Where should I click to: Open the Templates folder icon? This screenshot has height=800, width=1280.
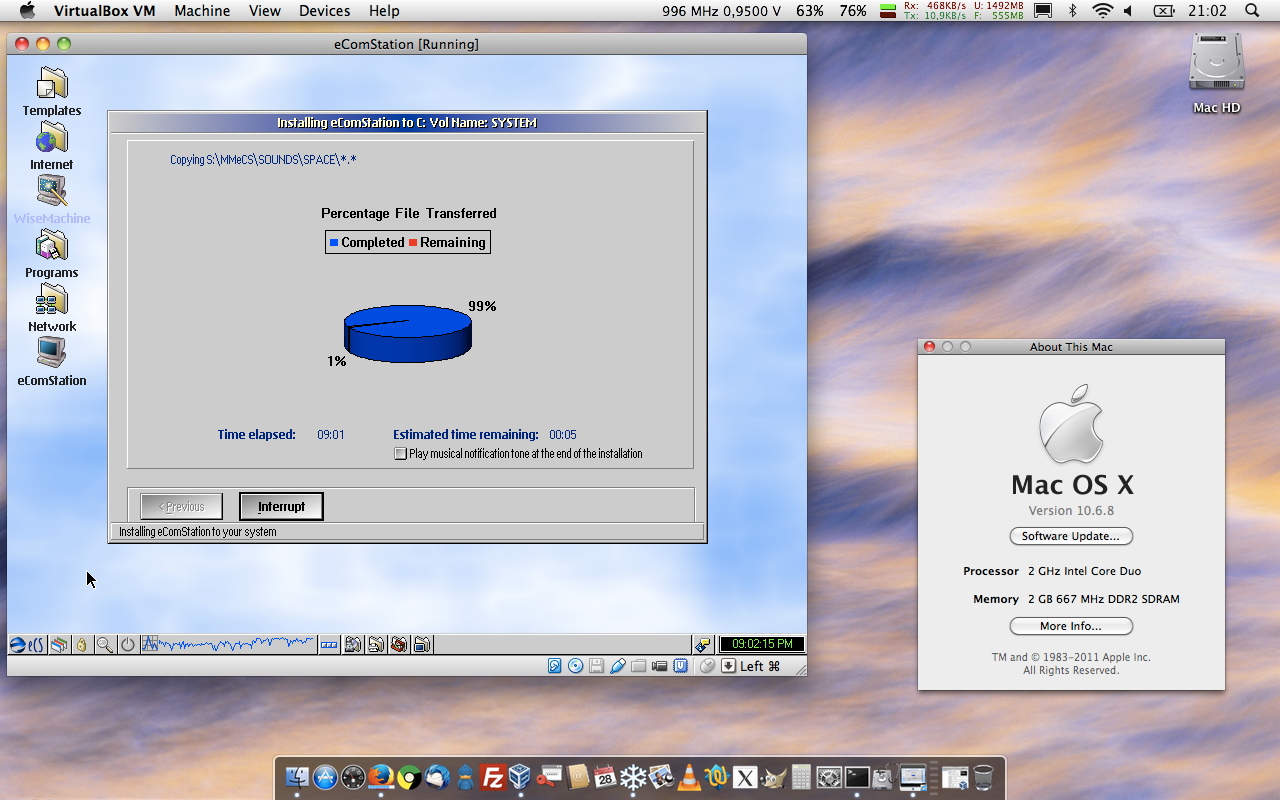52,85
